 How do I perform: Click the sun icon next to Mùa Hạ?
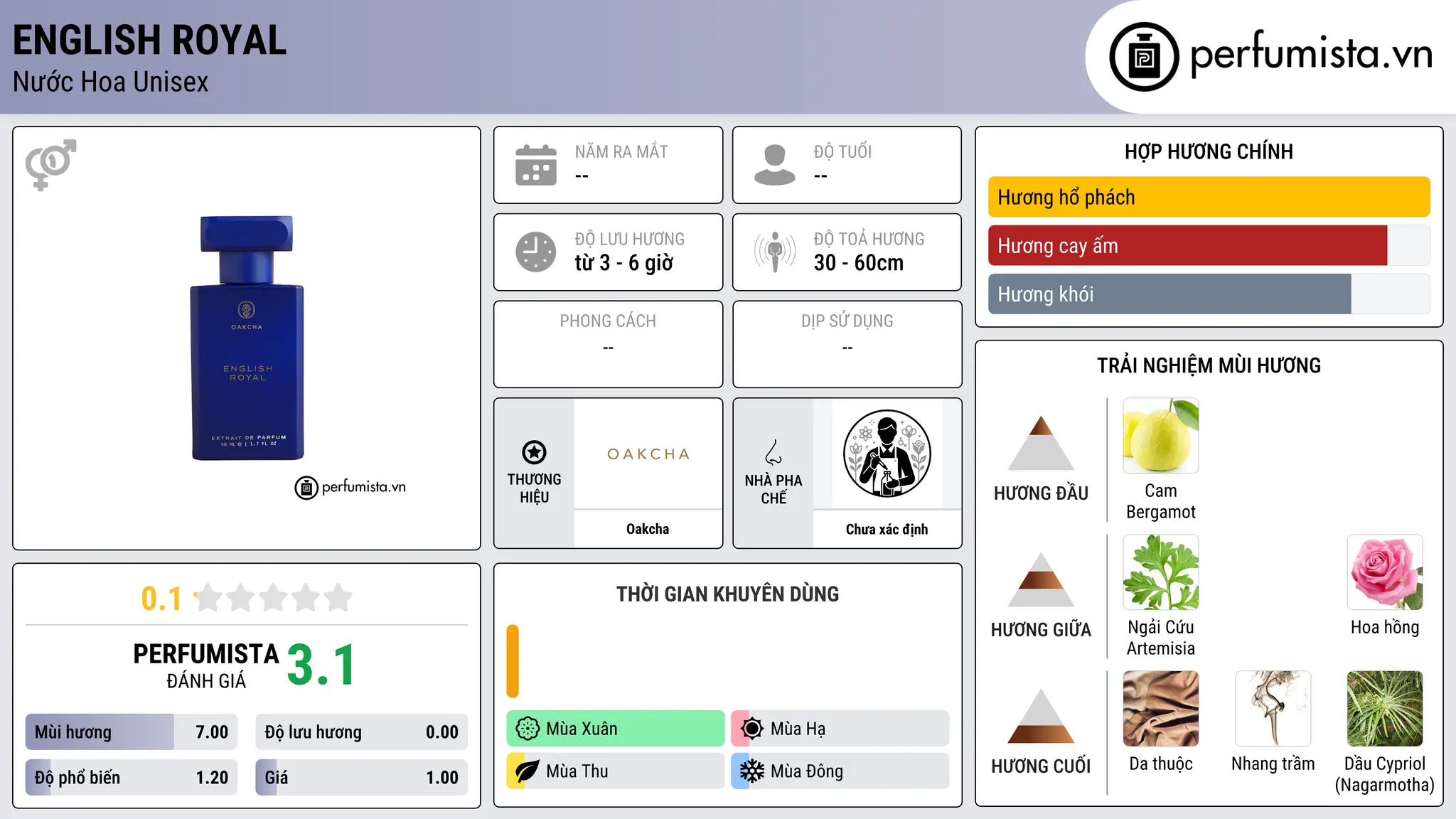(752, 729)
